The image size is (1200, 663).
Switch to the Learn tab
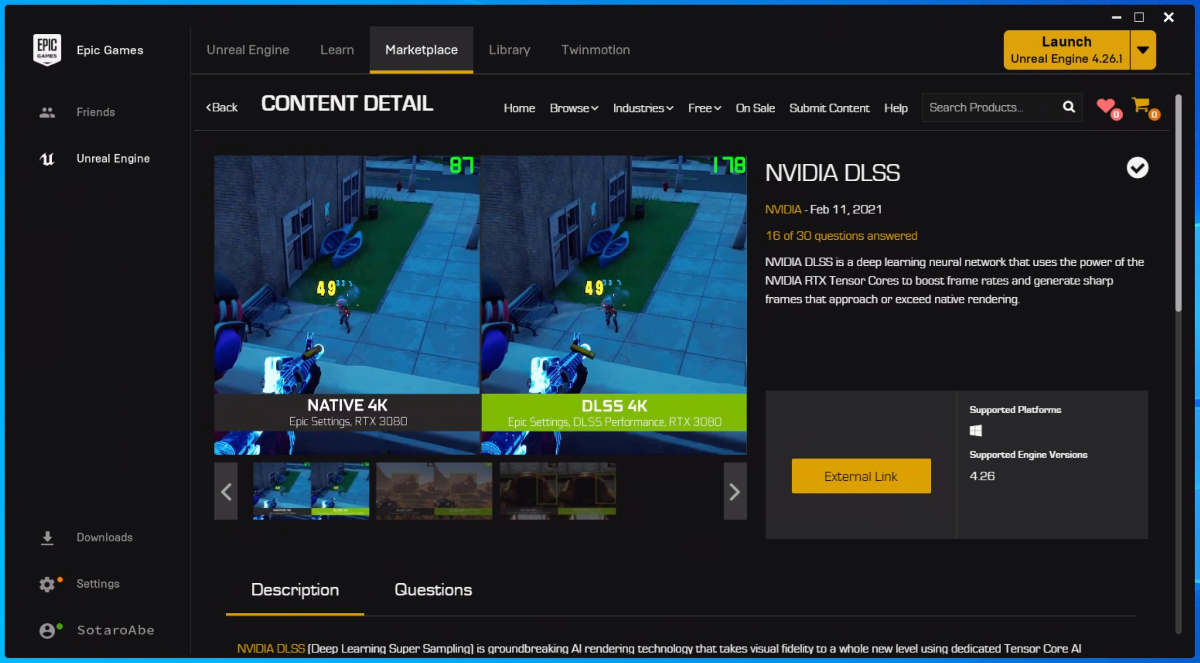pos(337,50)
